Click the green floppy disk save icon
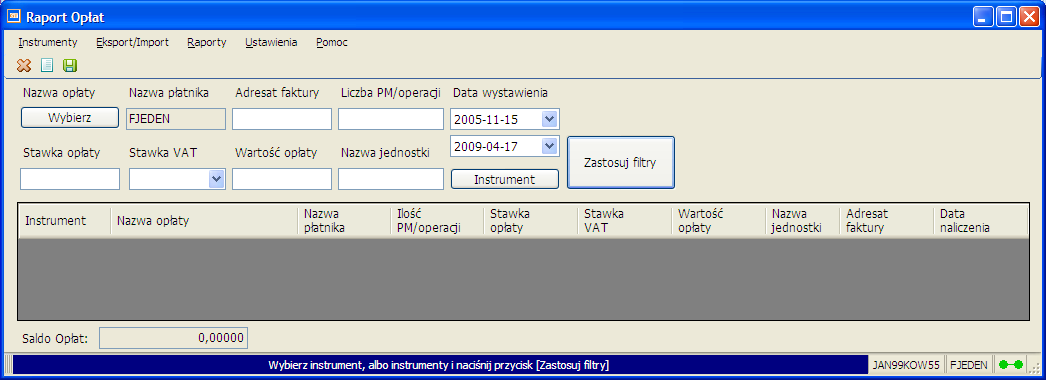1046x380 pixels. pos(70,65)
